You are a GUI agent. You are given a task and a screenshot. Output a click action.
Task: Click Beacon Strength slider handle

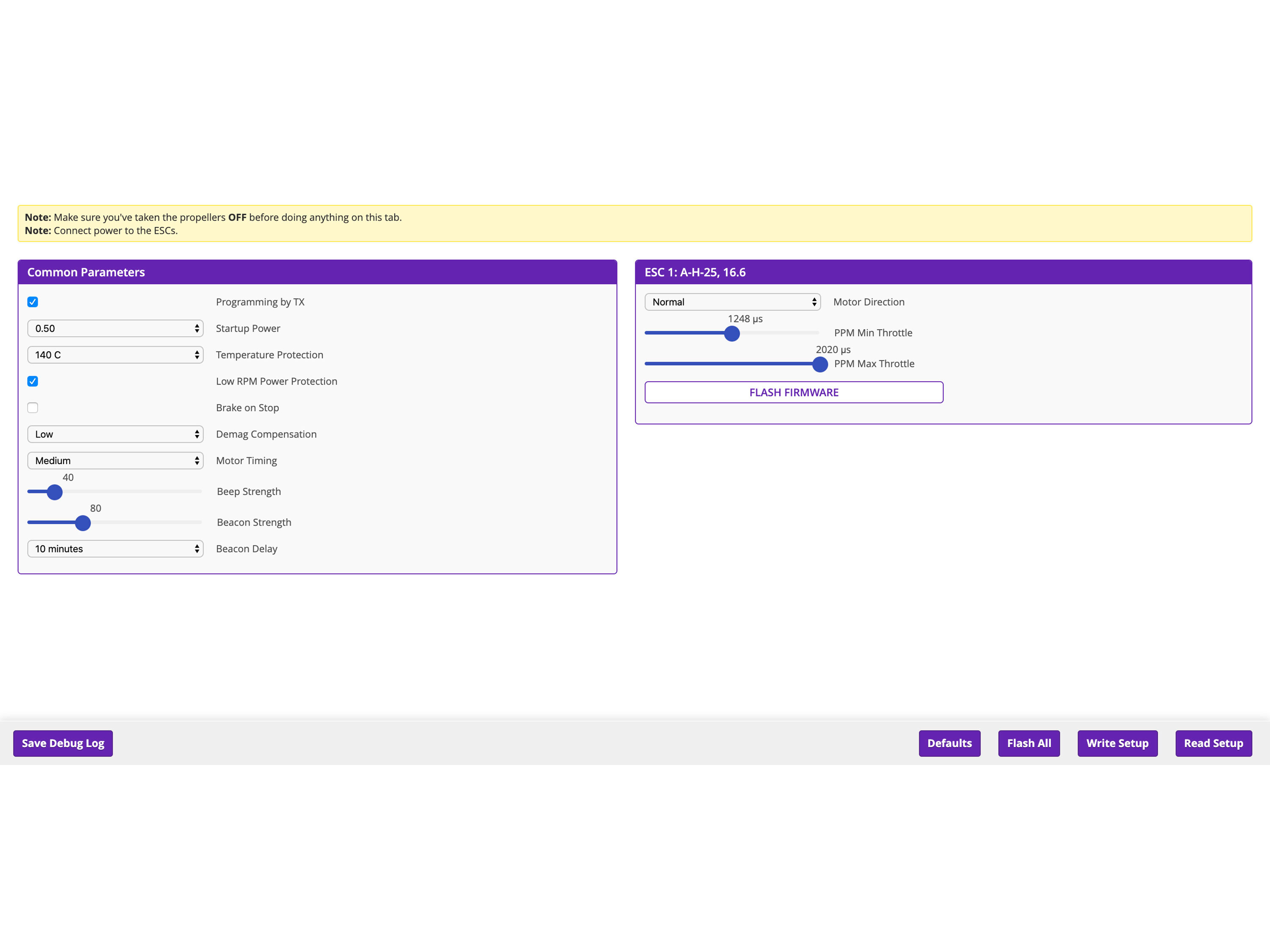pos(83,523)
